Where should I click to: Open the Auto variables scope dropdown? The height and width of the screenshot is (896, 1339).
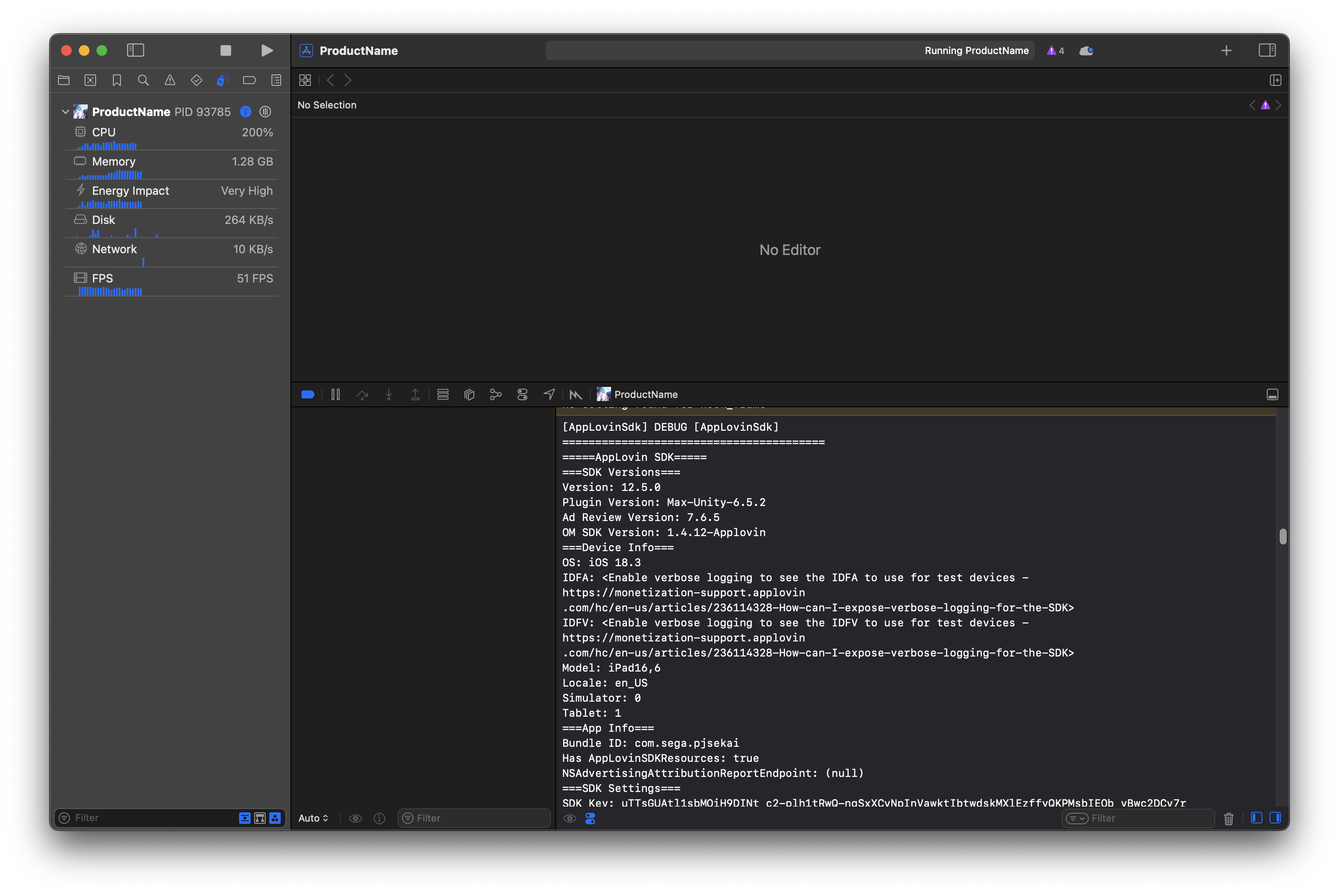313,818
